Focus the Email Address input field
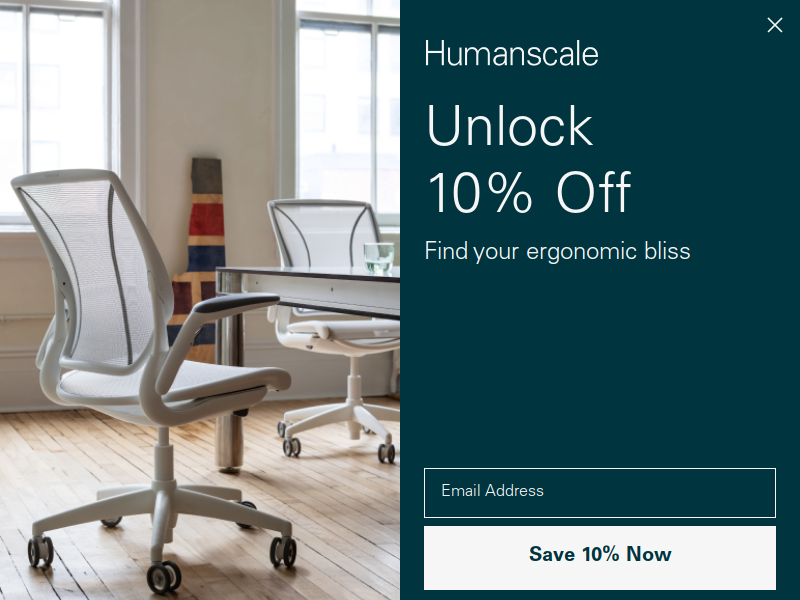 click(599, 492)
